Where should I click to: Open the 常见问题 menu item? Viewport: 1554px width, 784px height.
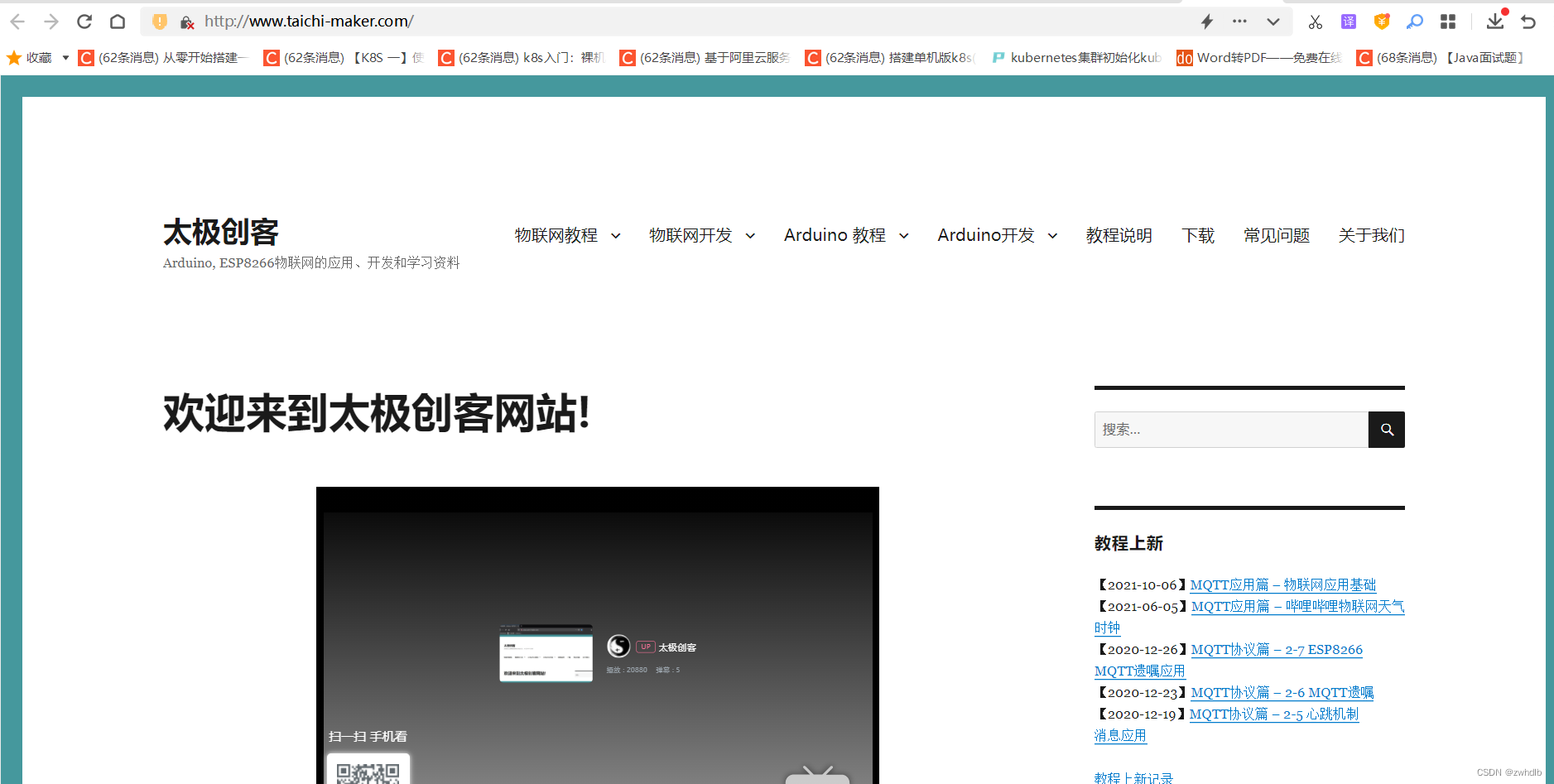click(1276, 235)
